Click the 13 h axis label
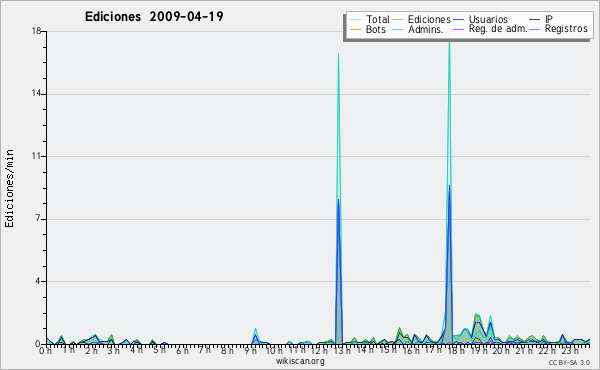Image resolution: width=600 pixels, height=370 pixels. (342, 350)
